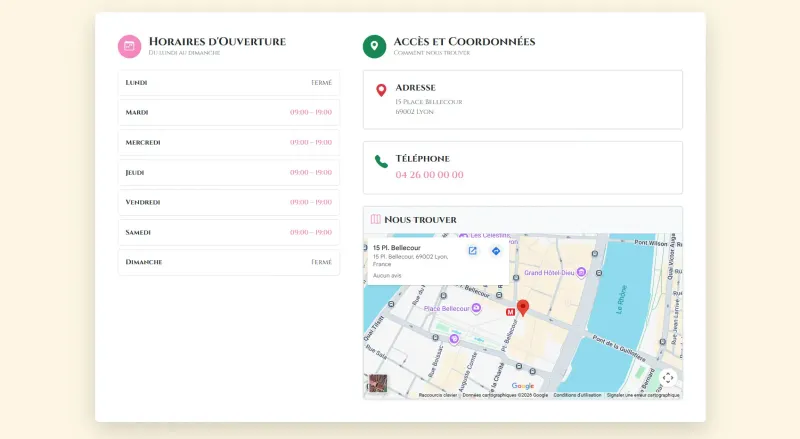
Task: Click the metro M station icon on map
Action: click(x=511, y=312)
